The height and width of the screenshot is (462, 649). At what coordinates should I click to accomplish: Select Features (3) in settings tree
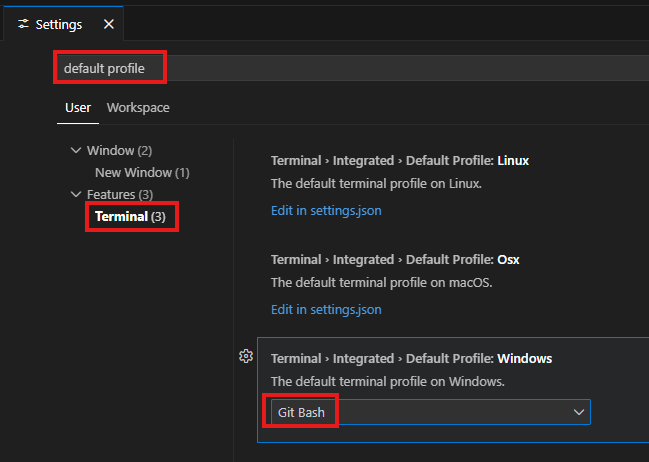(120, 194)
